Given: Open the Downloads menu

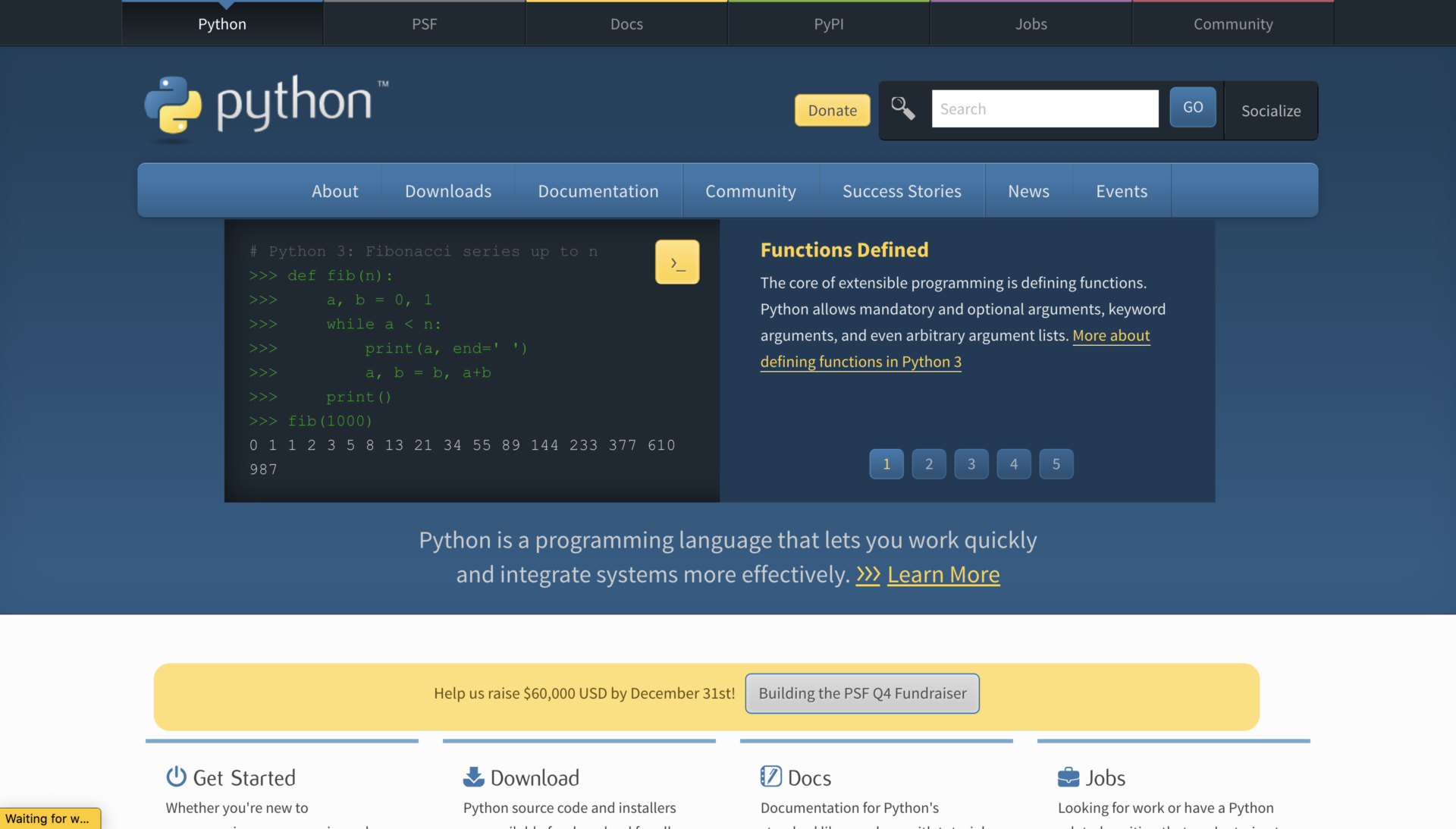Looking at the screenshot, I should tap(447, 190).
